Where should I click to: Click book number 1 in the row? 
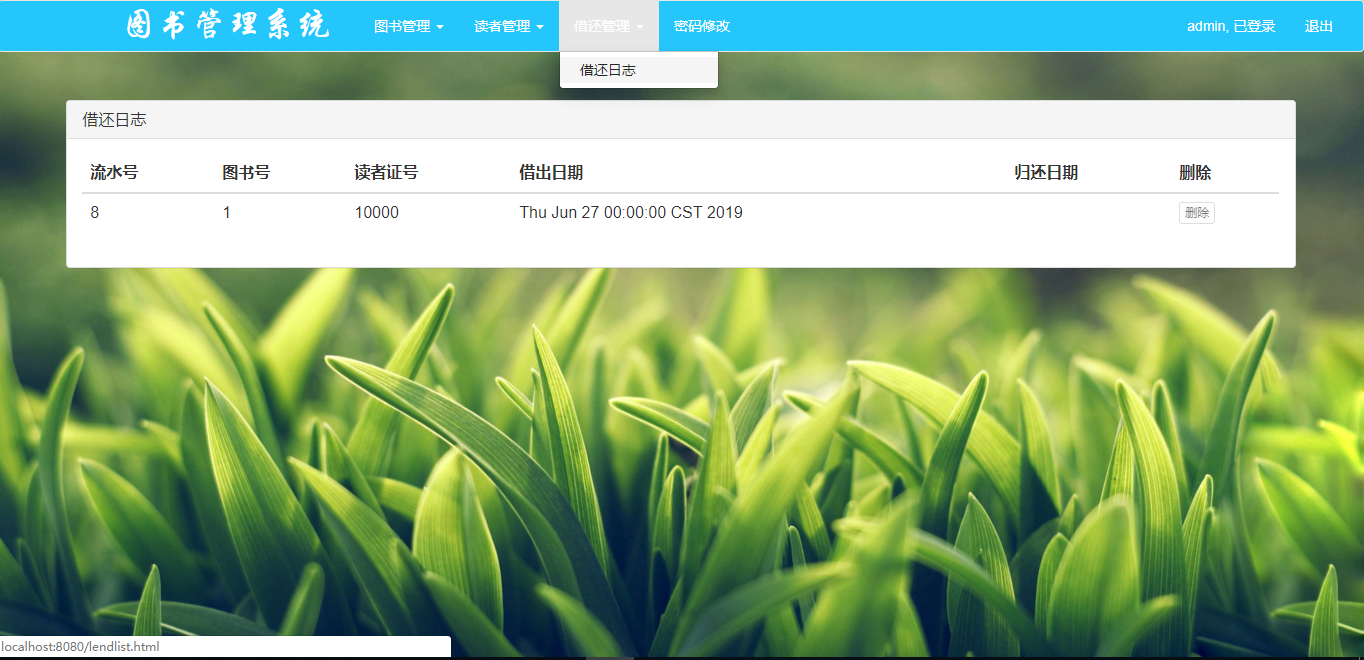pos(227,212)
